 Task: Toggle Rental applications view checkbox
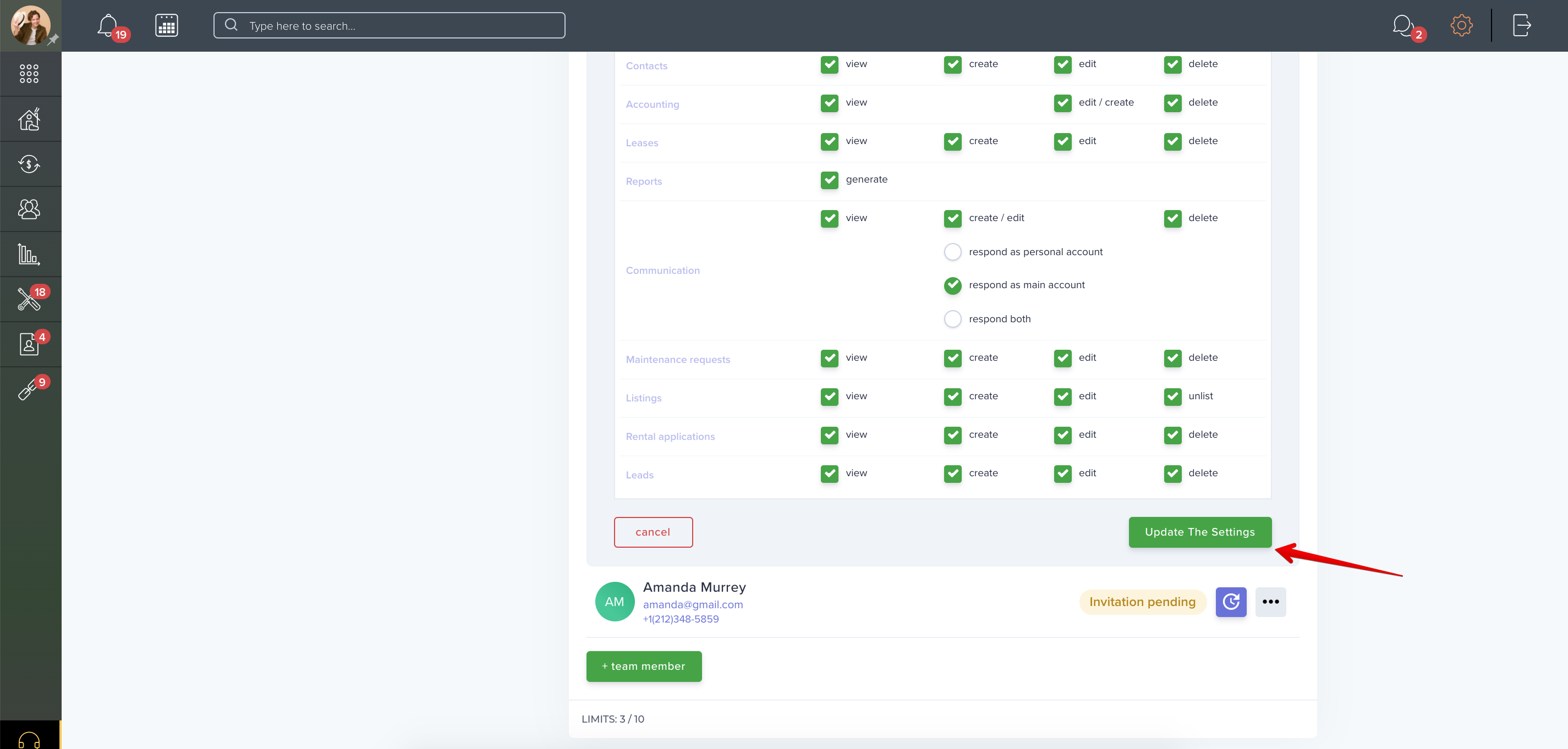829,435
